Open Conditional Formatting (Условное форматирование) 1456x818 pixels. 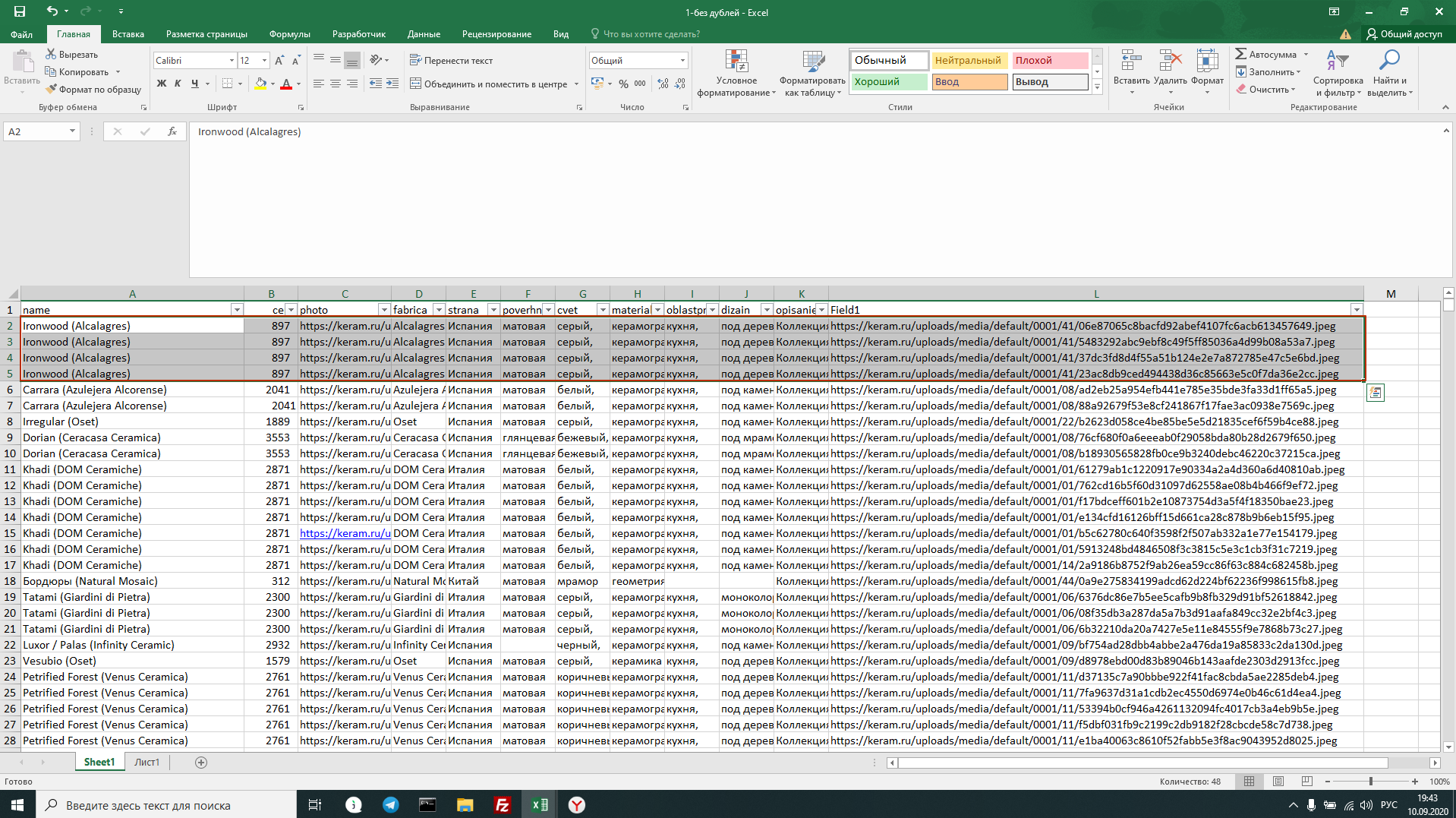pyautogui.click(x=736, y=74)
